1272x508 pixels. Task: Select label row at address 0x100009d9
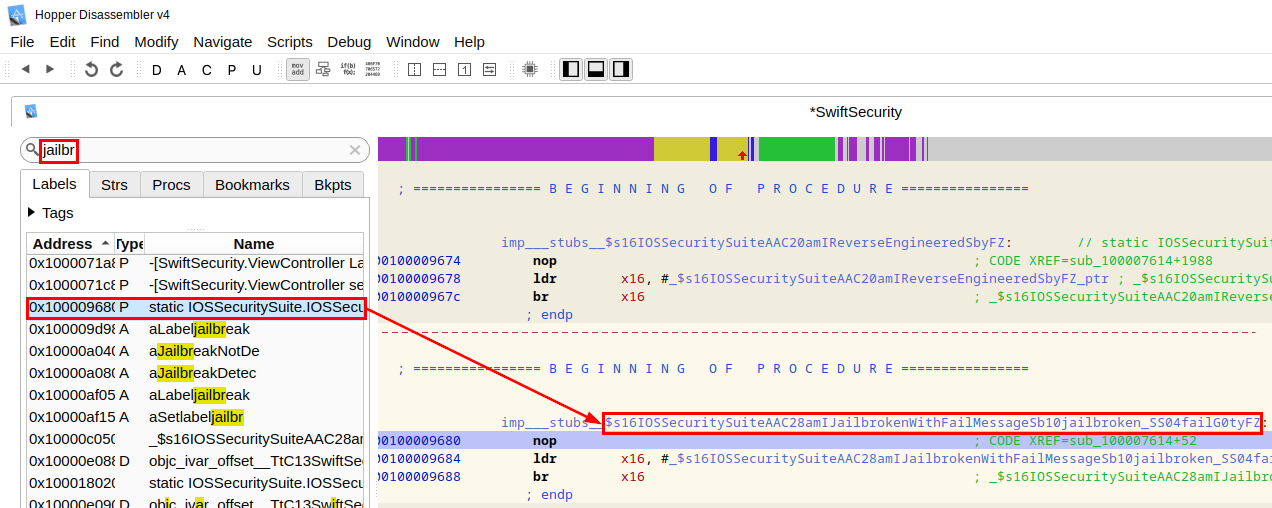point(195,329)
